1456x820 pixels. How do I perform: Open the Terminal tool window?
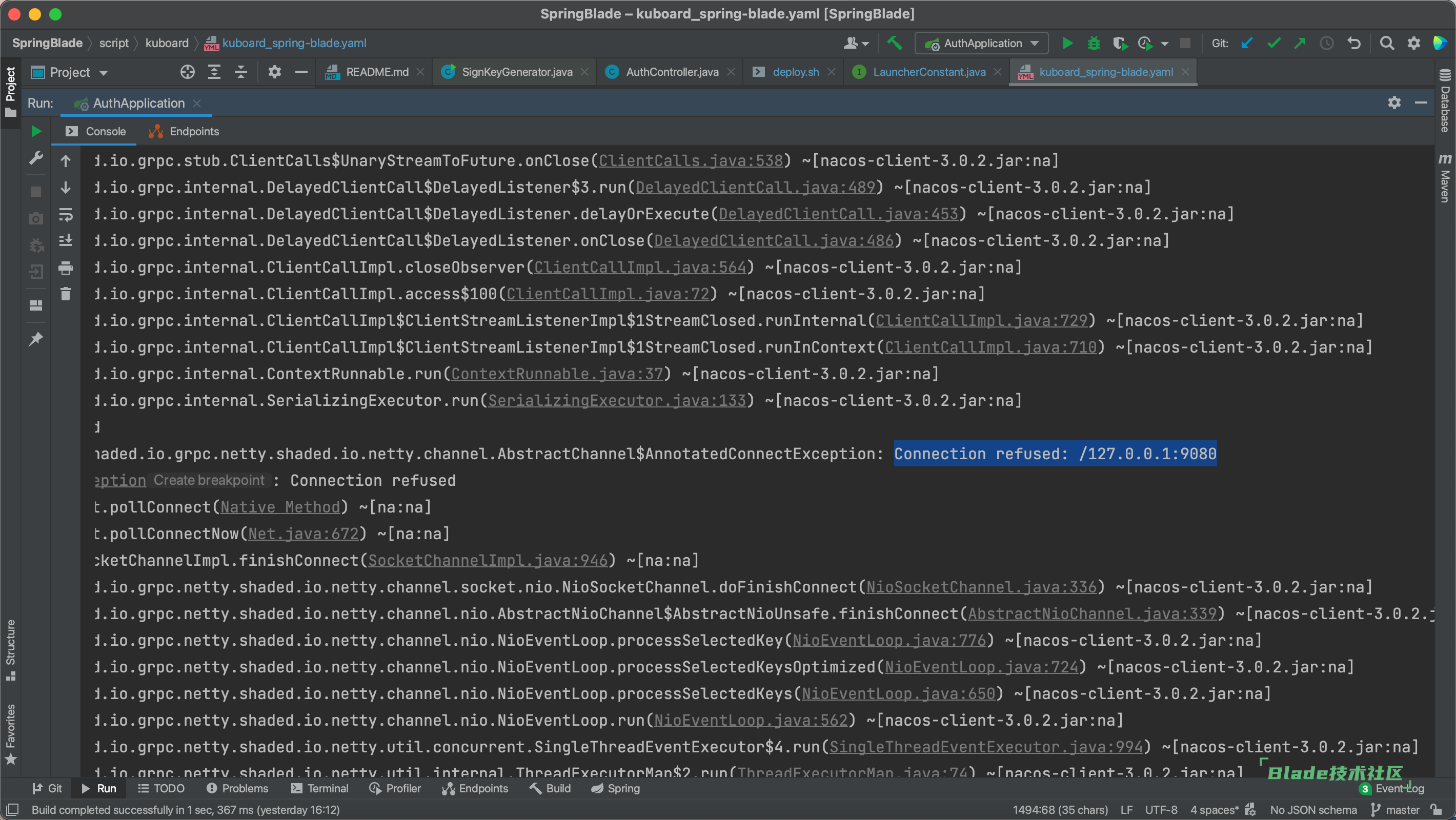point(320,788)
